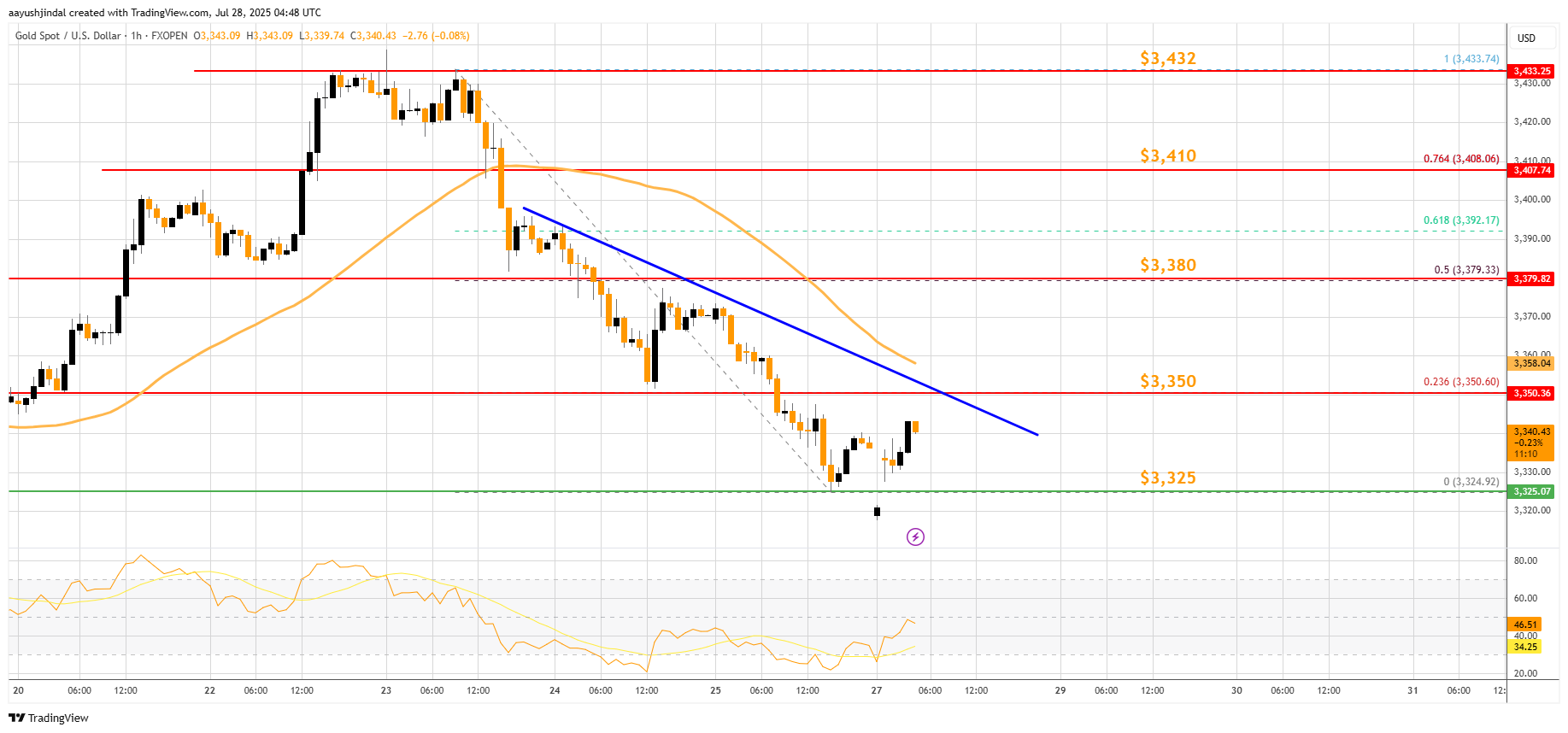Click date 31 on time axis

[x=1412, y=690]
